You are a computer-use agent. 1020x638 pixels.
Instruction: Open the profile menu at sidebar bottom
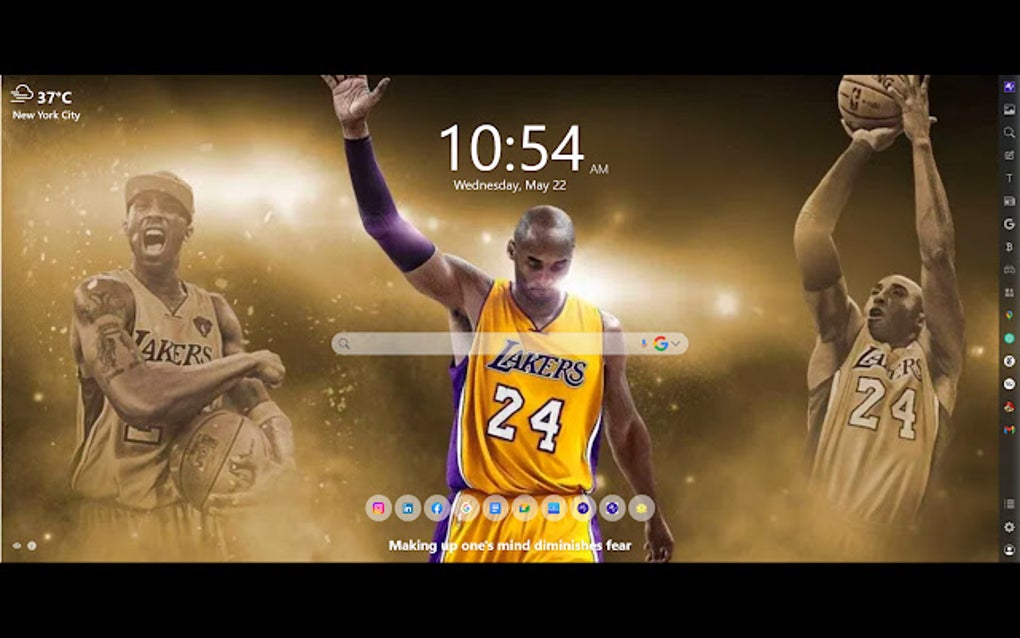[1007, 548]
